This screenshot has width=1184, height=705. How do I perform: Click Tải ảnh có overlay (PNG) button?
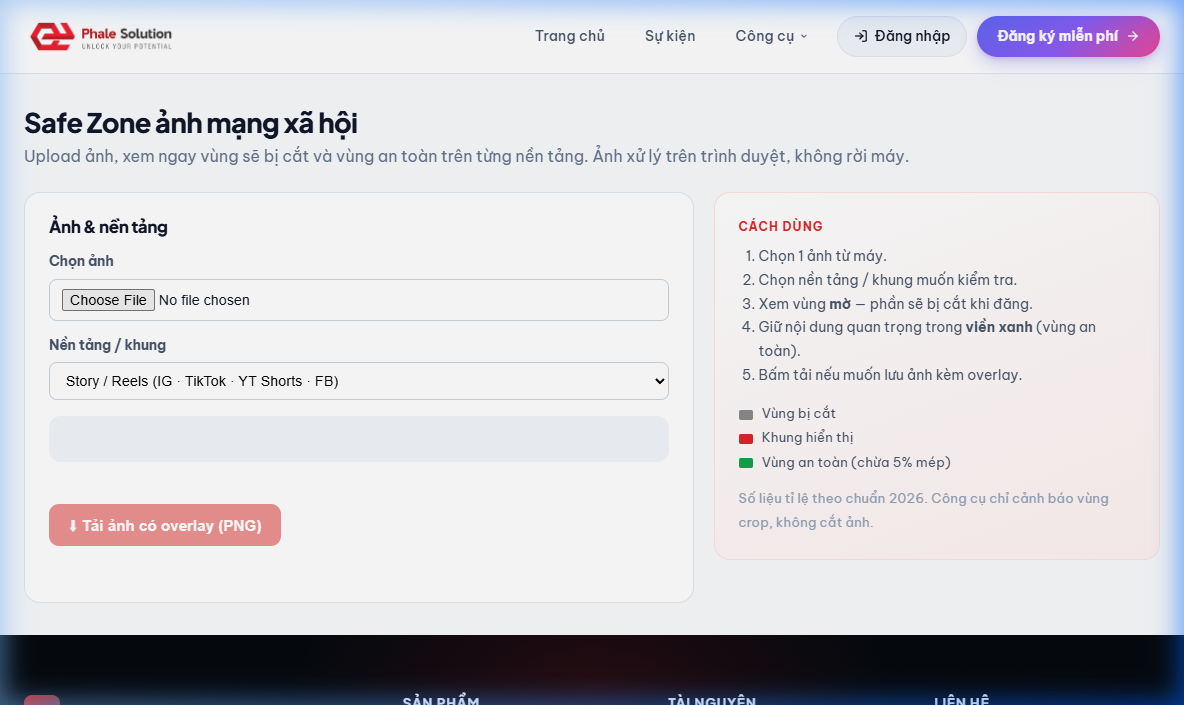tap(165, 525)
